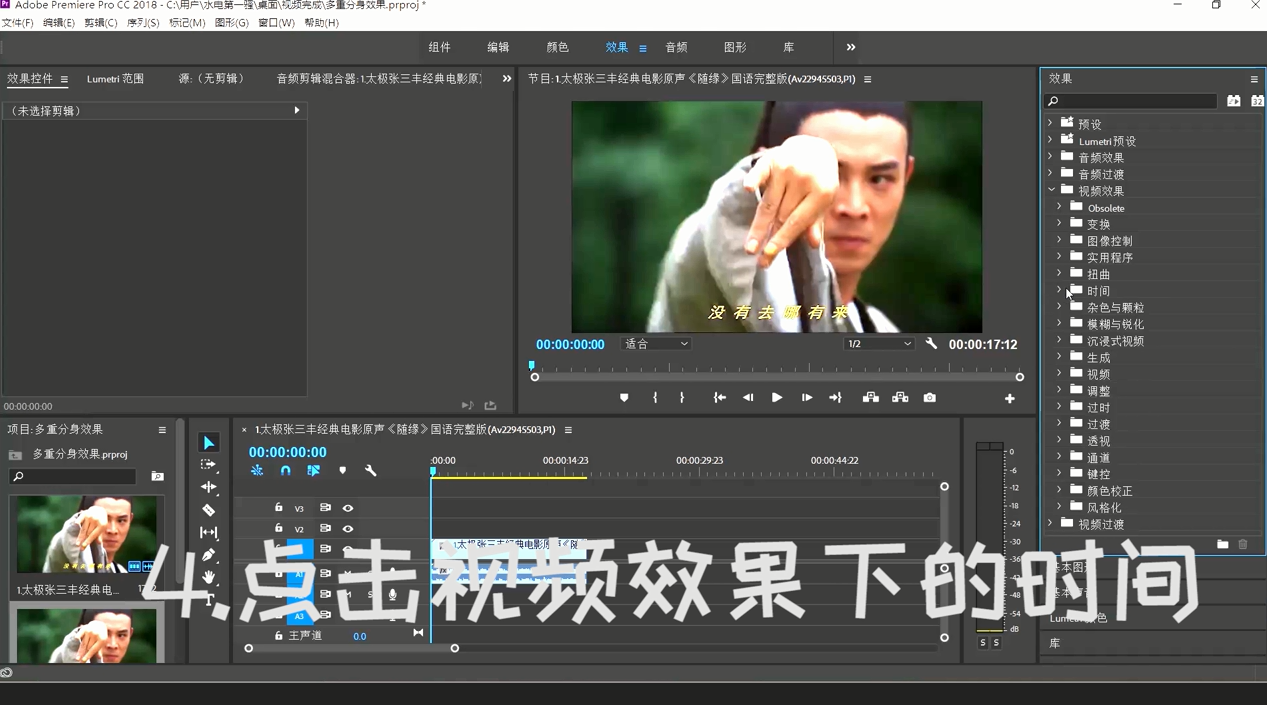Go to Out point in Program monitor
The height and width of the screenshot is (705, 1267).
click(x=835, y=398)
